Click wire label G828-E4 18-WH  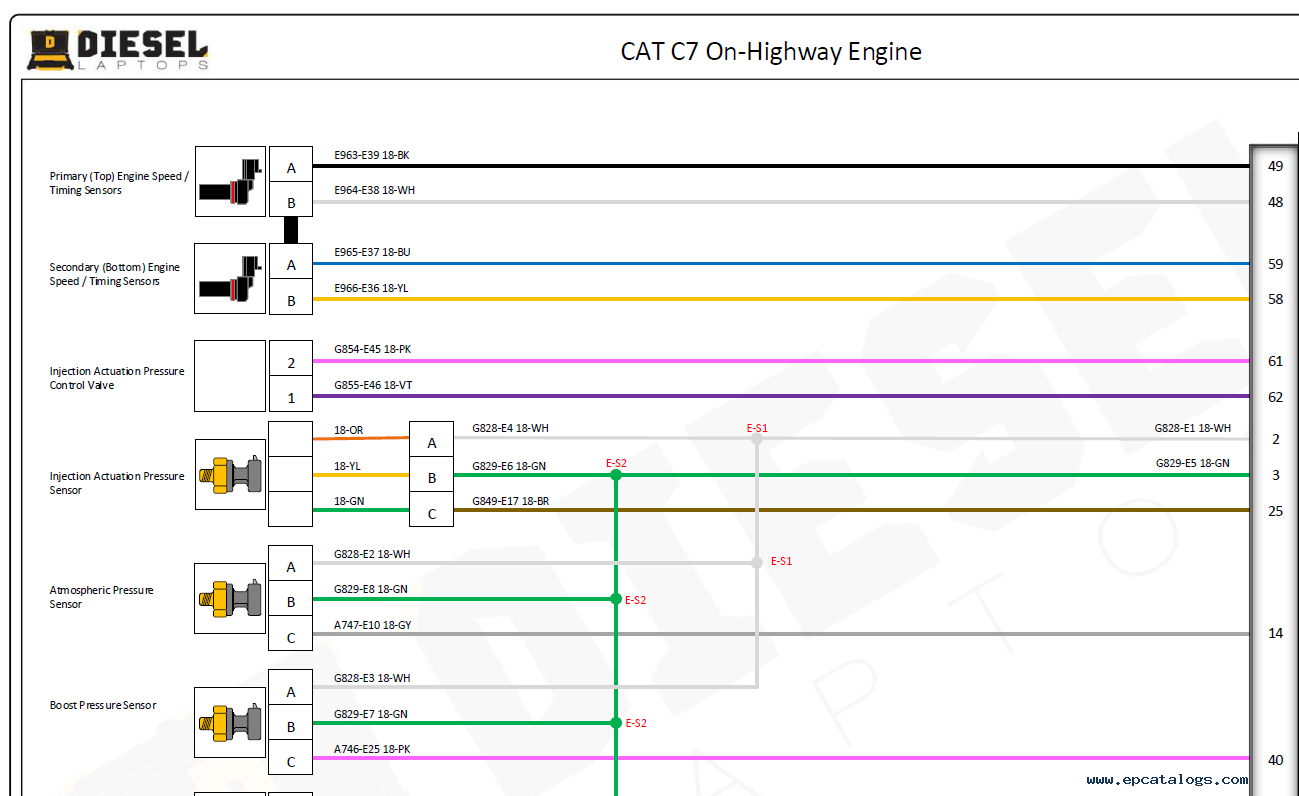(510, 428)
